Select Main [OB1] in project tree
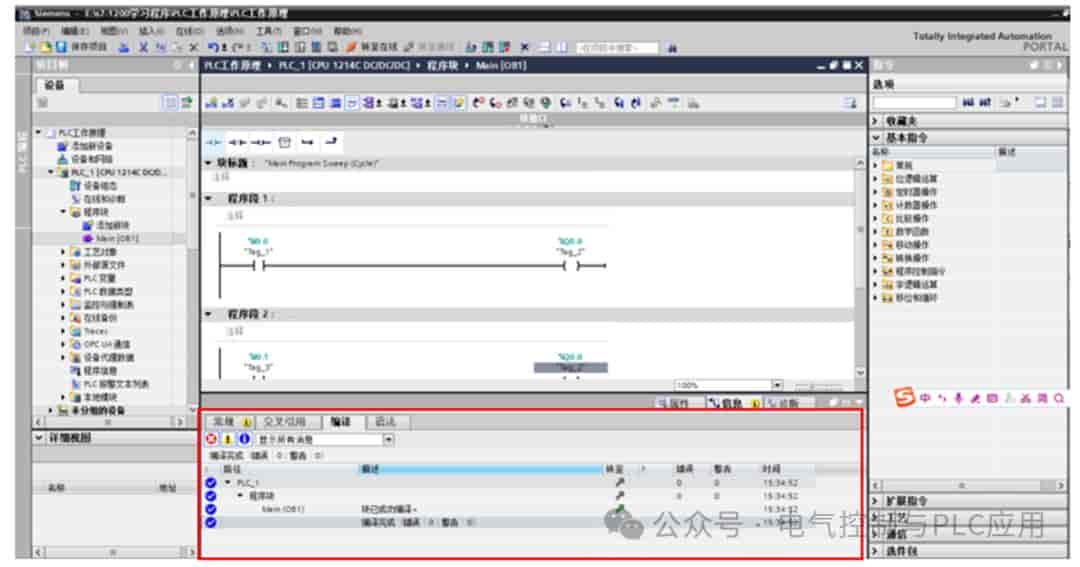Screen dimensions: 1080x567 [x=111, y=238]
